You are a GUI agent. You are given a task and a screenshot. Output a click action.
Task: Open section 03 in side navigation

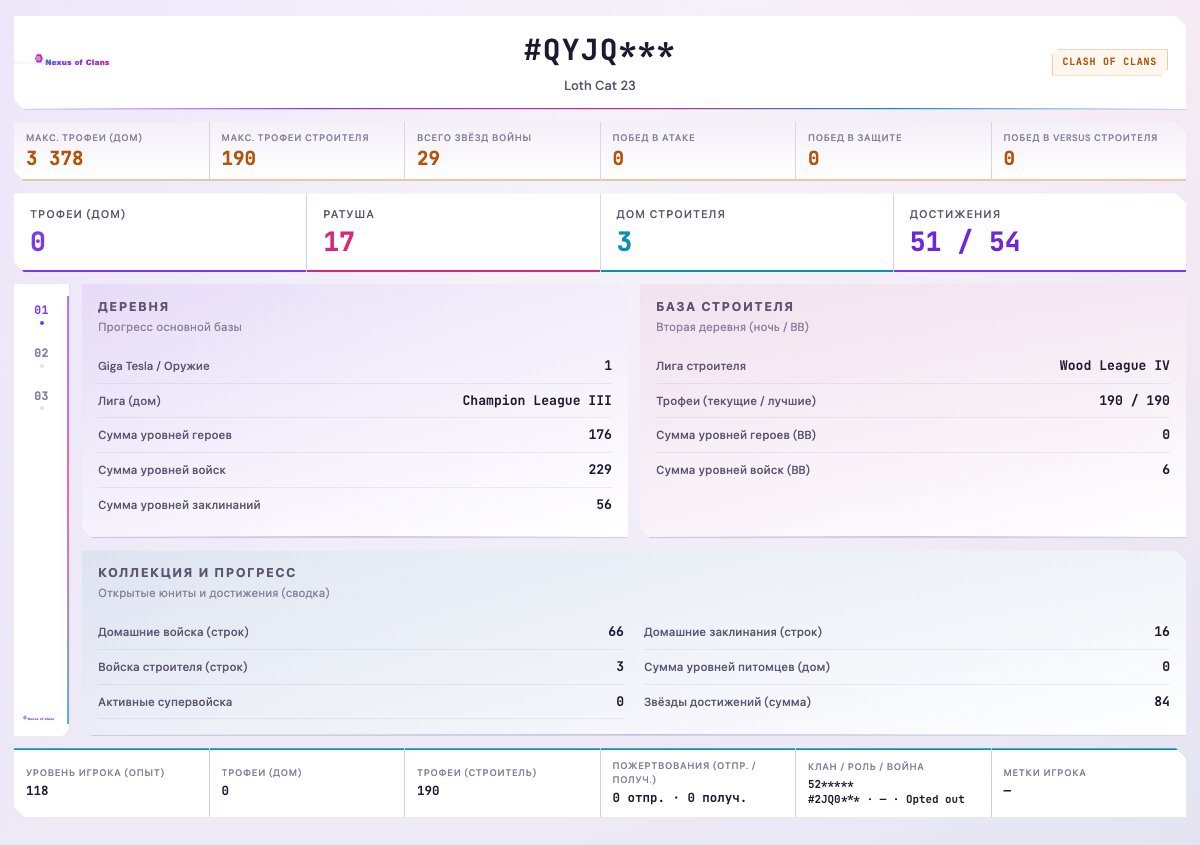pos(41,400)
